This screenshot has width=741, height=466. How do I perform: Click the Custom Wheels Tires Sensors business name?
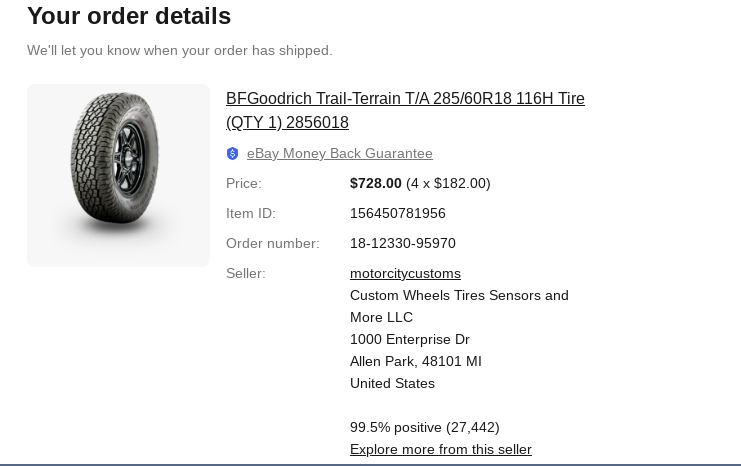[459, 296]
